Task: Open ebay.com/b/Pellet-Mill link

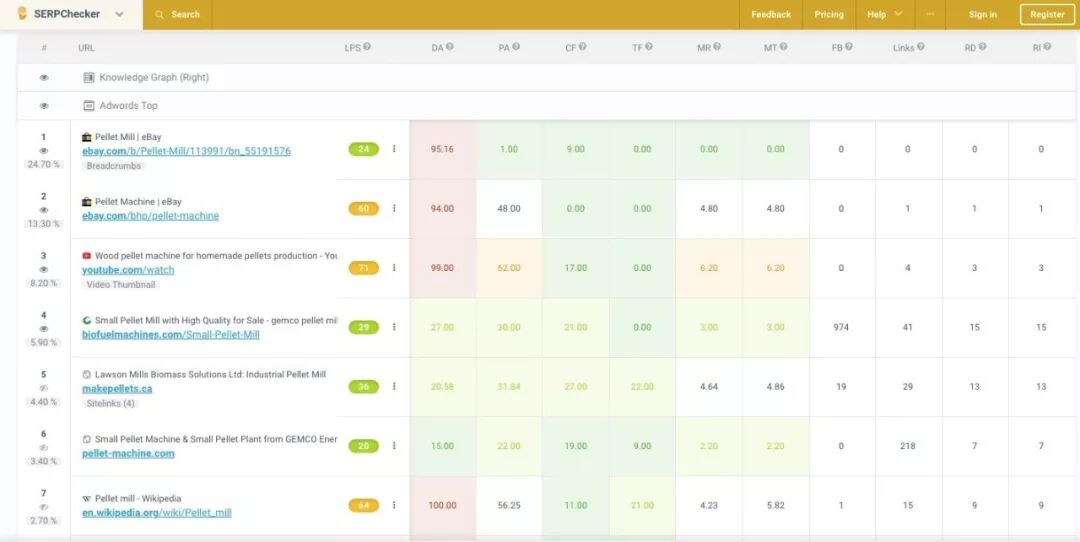Action: pos(186,151)
